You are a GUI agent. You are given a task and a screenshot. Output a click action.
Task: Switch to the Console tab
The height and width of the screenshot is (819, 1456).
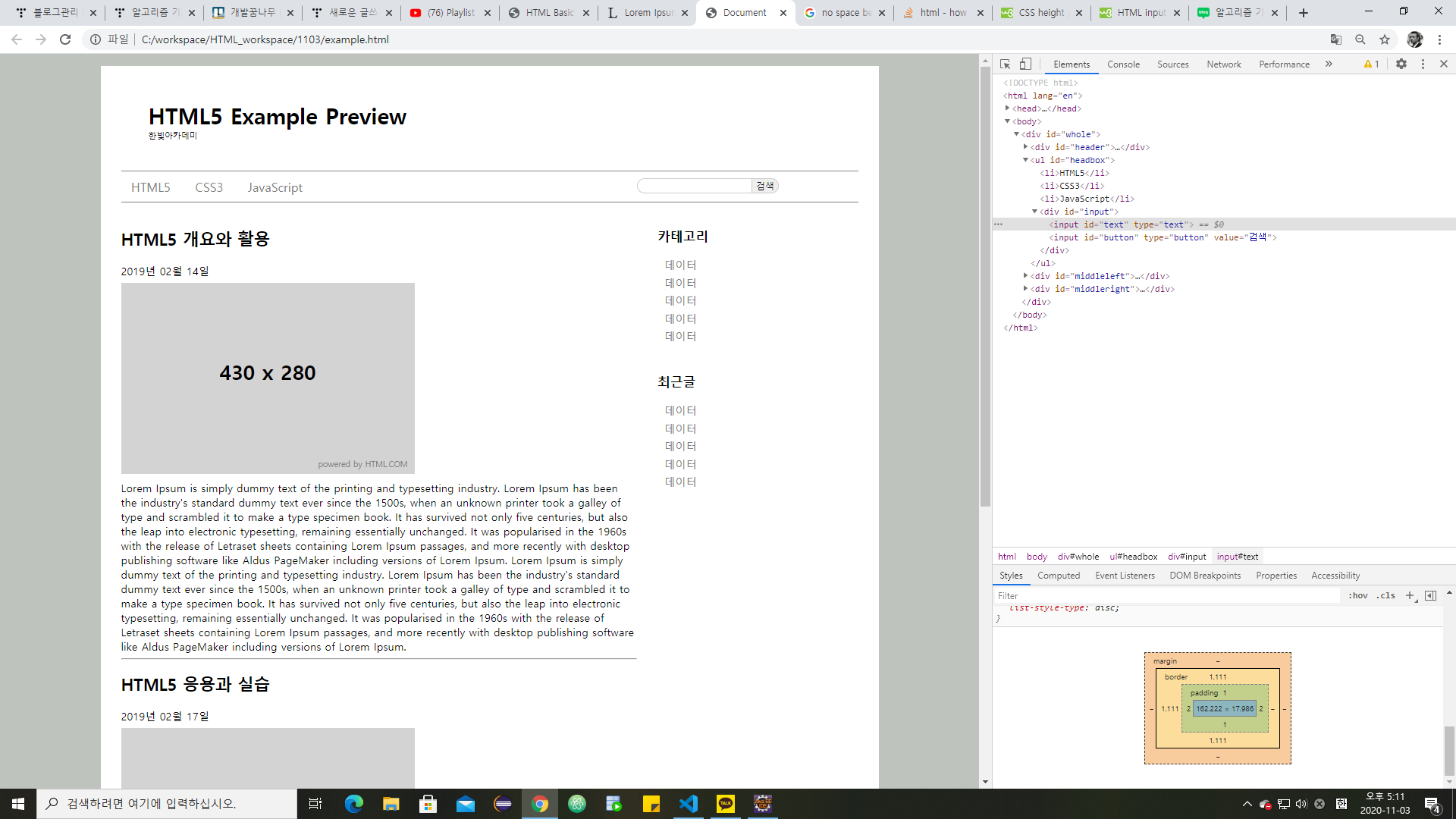pyautogui.click(x=1123, y=64)
